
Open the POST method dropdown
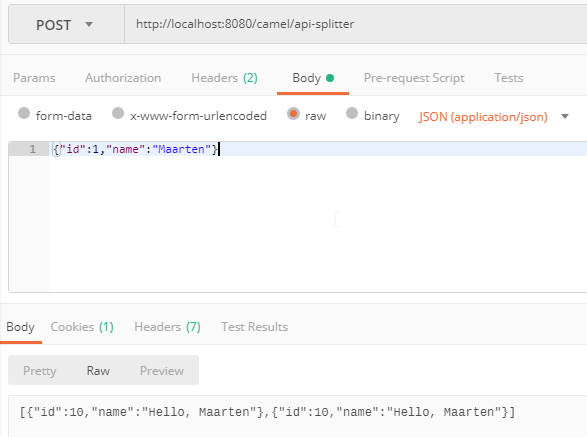tap(66, 25)
